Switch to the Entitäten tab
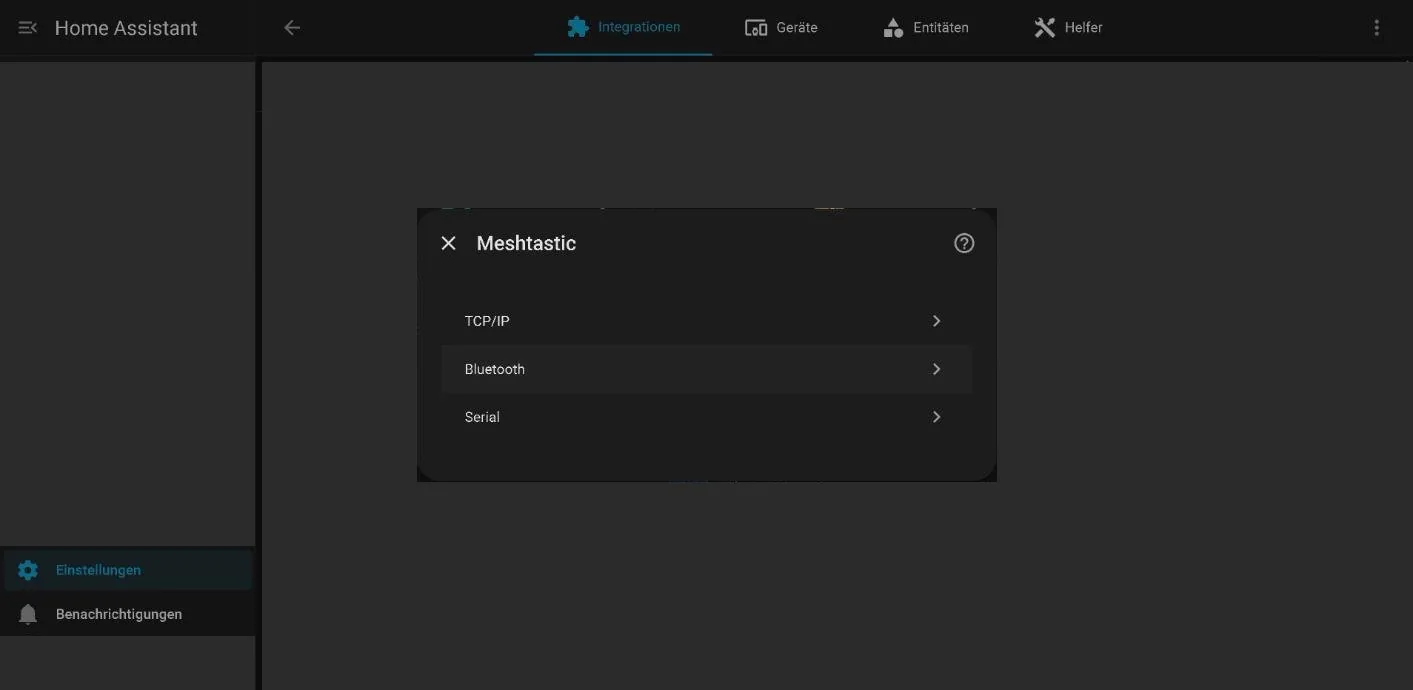 coord(926,27)
